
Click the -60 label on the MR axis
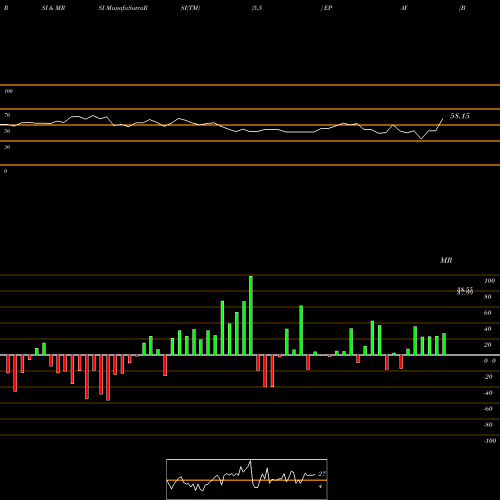tap(488, 409)
